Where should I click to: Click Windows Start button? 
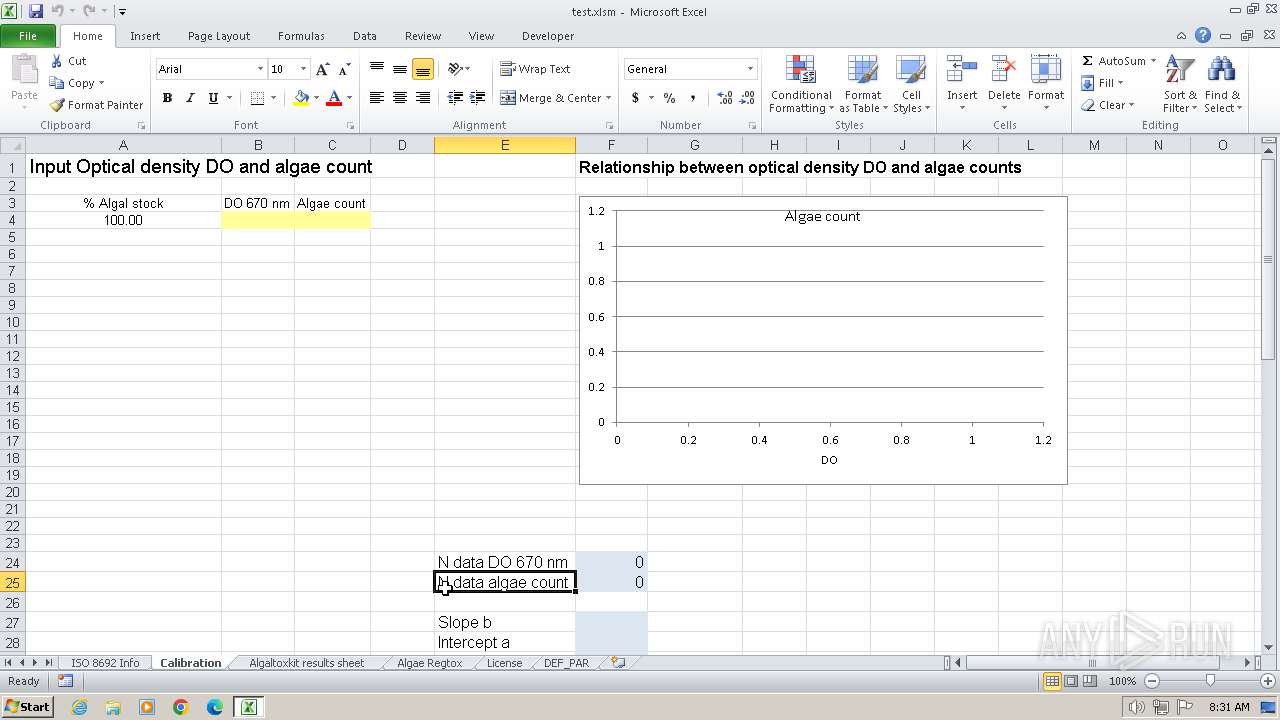point(27,707)
